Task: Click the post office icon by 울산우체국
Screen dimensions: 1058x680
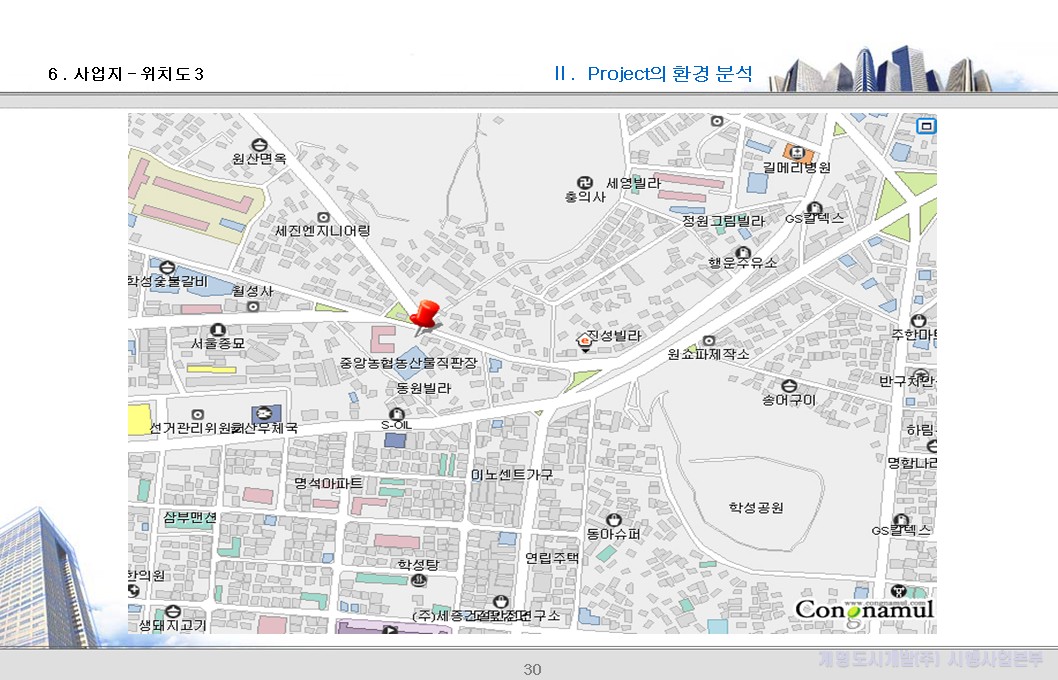Action: pos(263,413)
